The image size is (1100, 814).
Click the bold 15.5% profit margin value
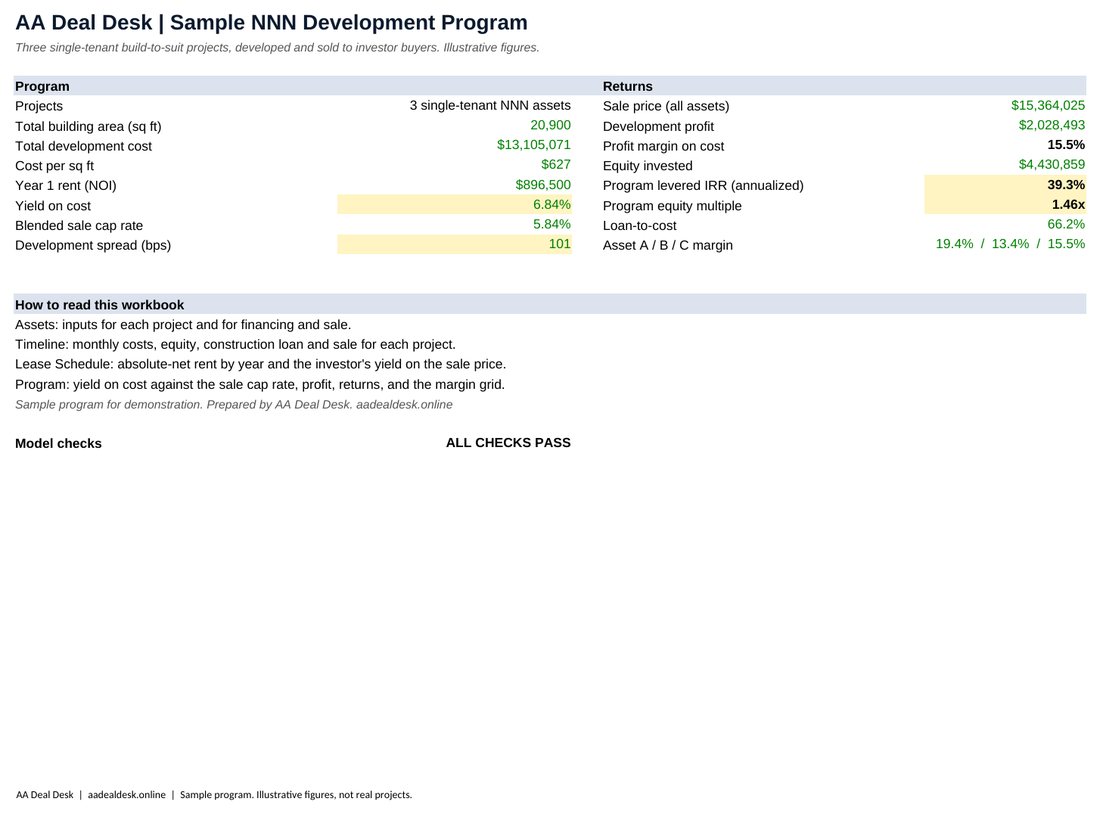pos(1066,145)
